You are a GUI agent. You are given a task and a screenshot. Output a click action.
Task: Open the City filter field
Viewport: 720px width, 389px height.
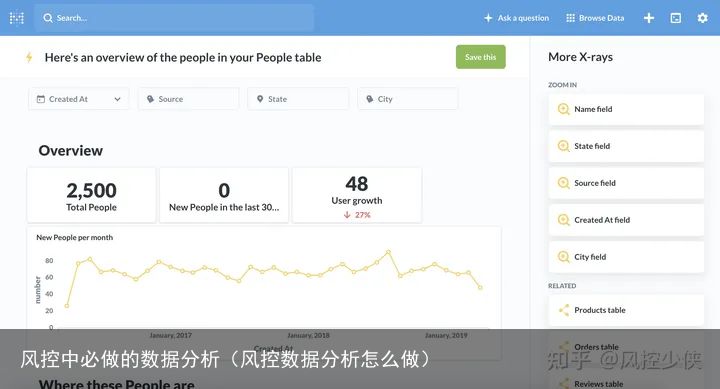coord(408,99)
